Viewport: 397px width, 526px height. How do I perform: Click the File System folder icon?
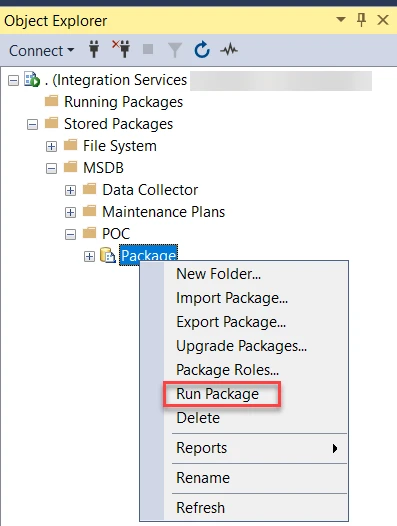click(x=70, y=145)
